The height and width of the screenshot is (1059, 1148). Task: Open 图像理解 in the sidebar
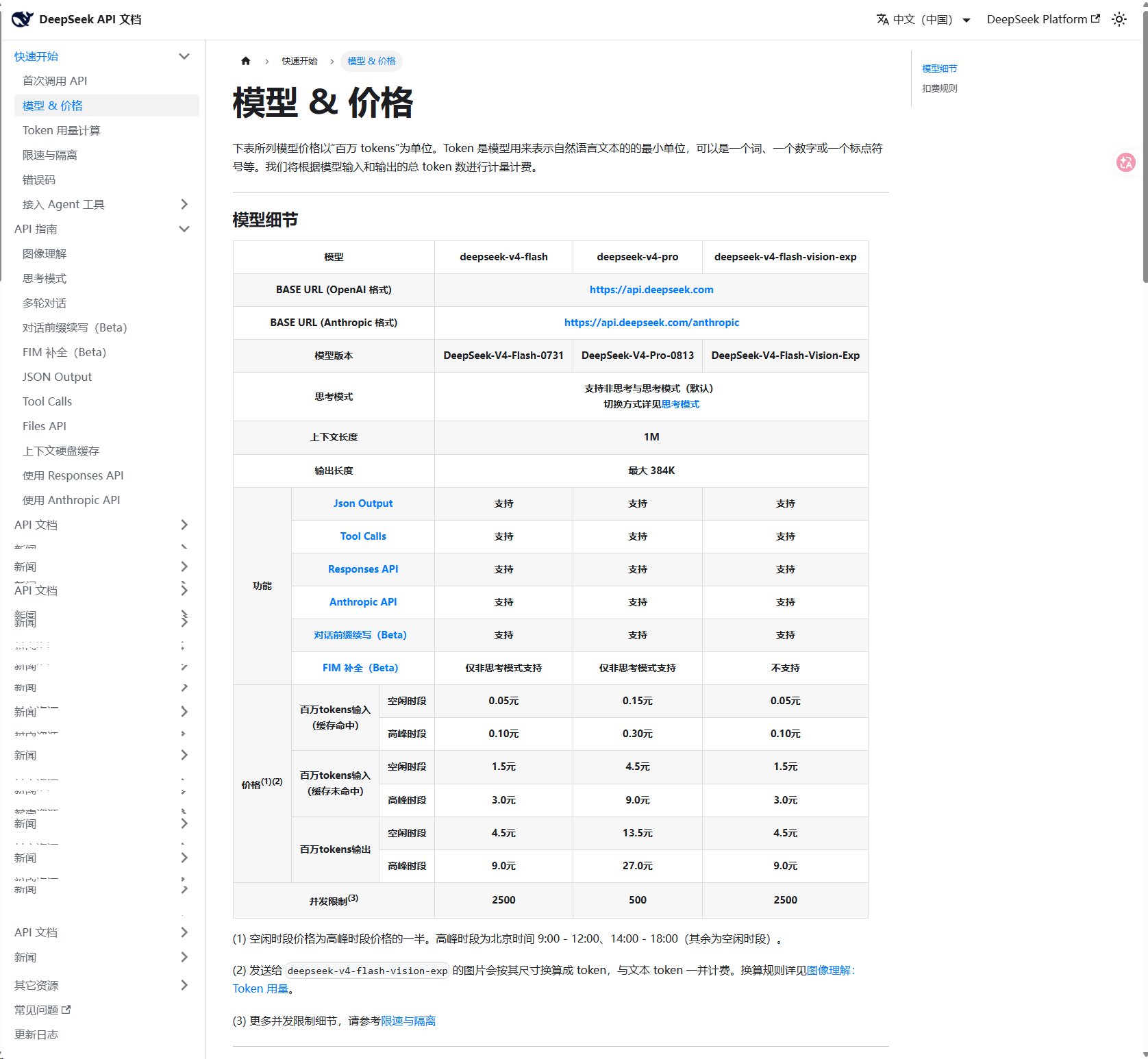(45, 253)
